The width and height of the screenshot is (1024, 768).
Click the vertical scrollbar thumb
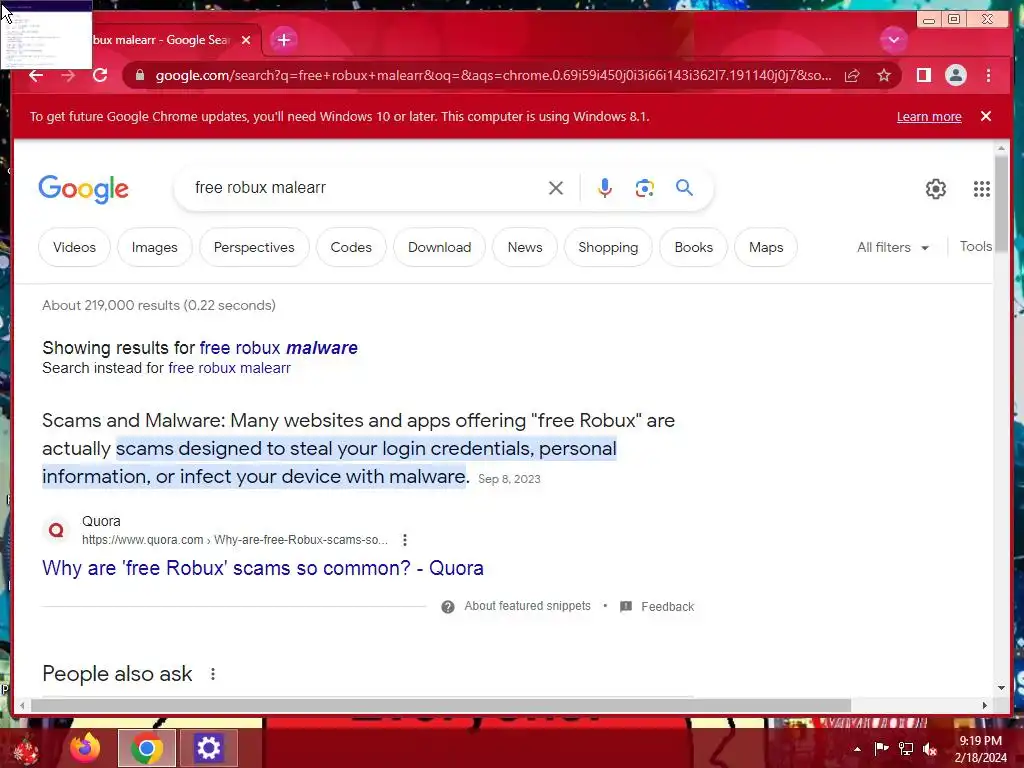pos(1001,202)
